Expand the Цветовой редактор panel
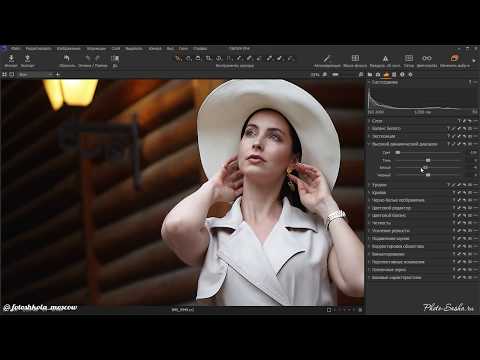The height and width of the screenshot is (360, 480). [369, 208]
